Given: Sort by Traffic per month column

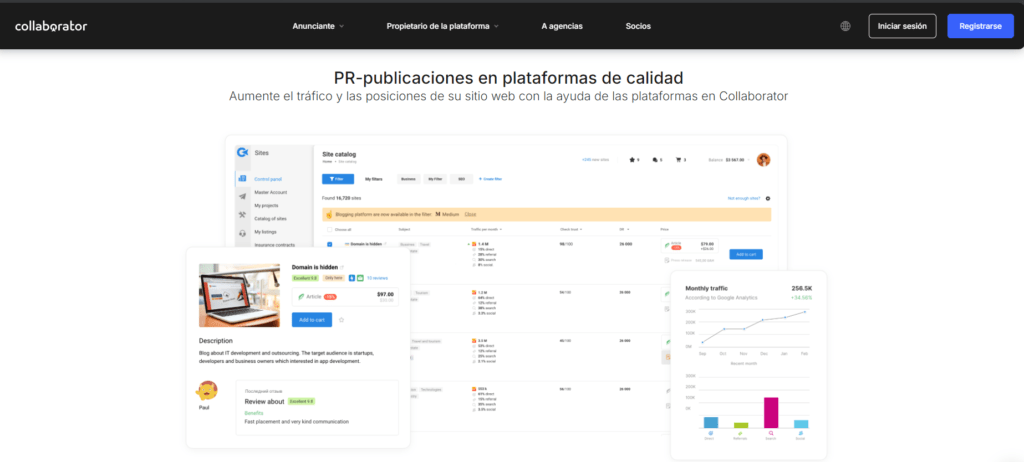Looking at the screenshot, I should 486,229.
